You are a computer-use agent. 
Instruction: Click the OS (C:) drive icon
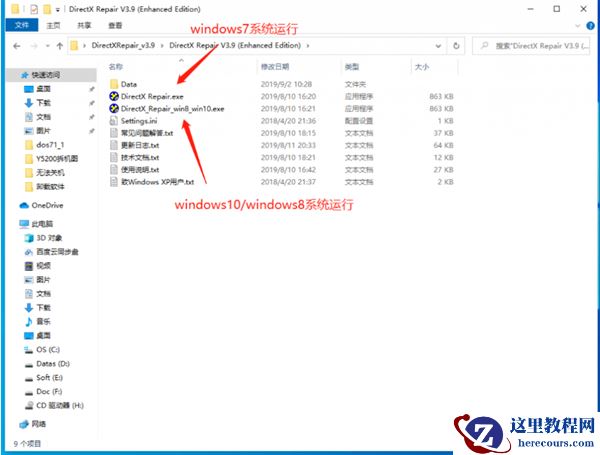click(29, 350)
